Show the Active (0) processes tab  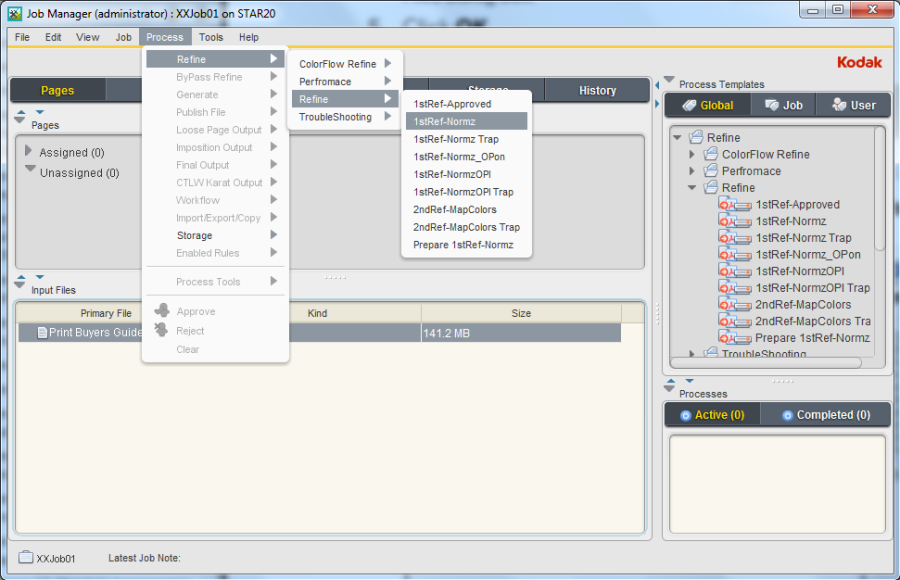click(713, 415)
